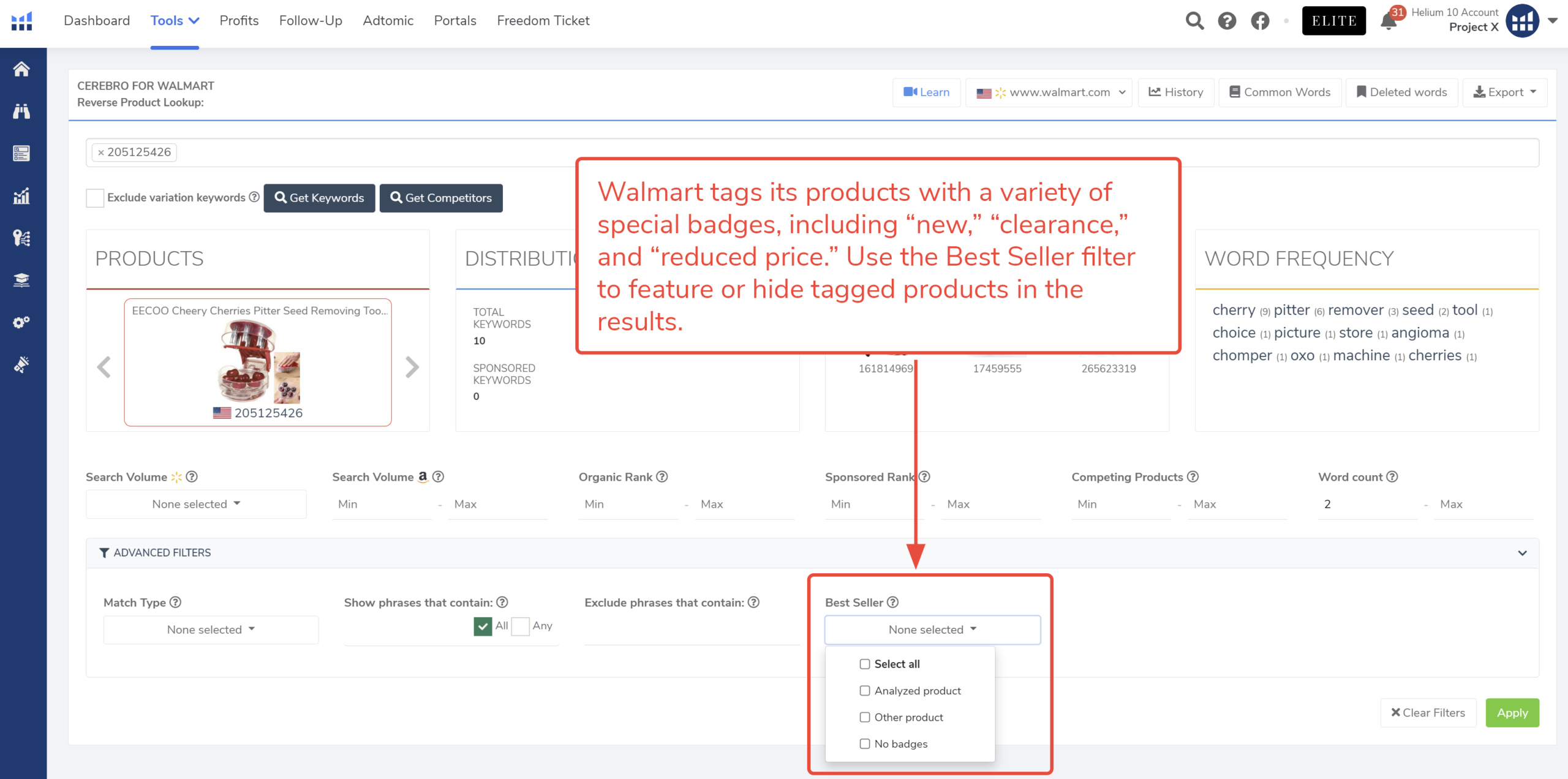The width and height of the screenshot is (1568, 779).
Task: Tick the Analyzed product option
Action: [x=865, y=691]
